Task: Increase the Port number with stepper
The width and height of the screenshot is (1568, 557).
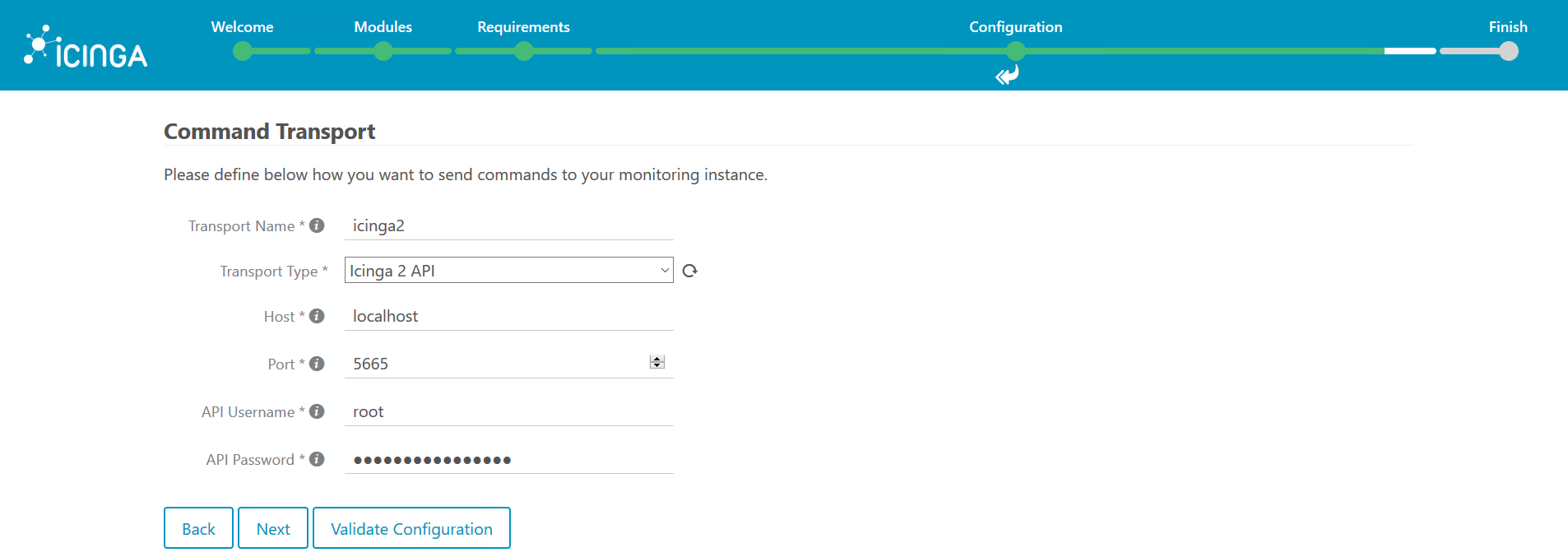Action: [656, 360]
